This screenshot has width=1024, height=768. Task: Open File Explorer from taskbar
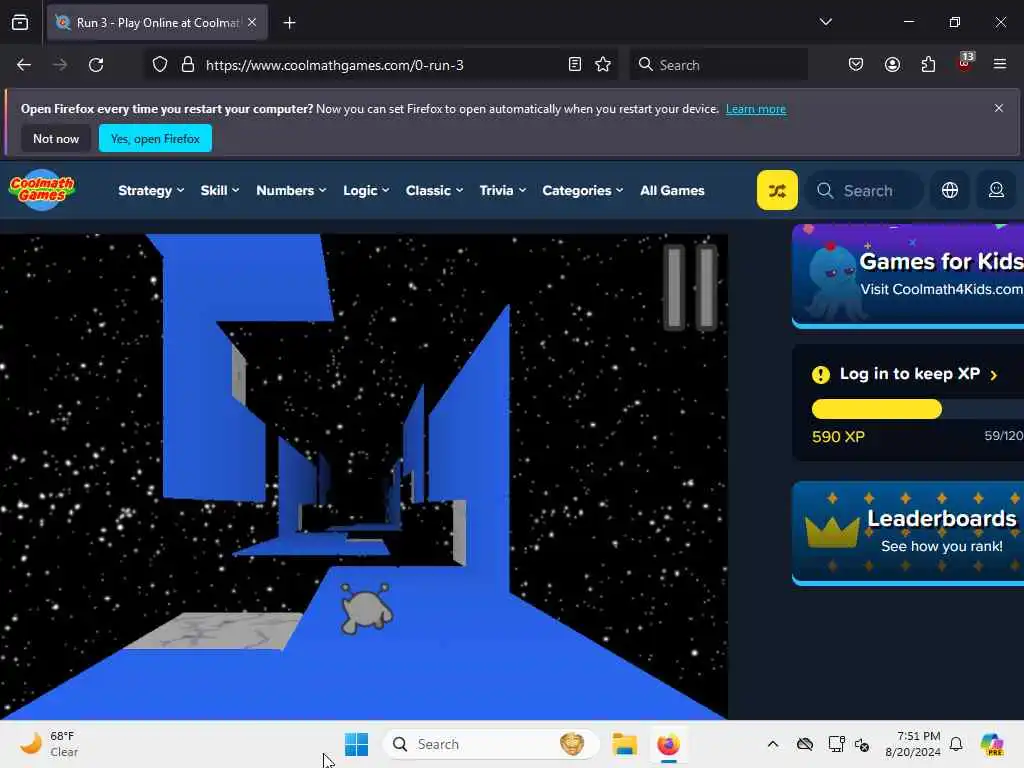click(x=624, y=744)
